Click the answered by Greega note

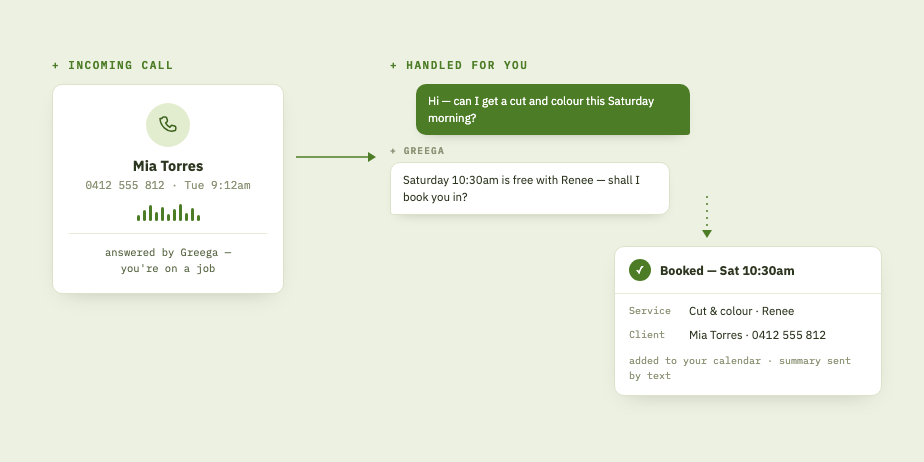click(x=168, y=260)
